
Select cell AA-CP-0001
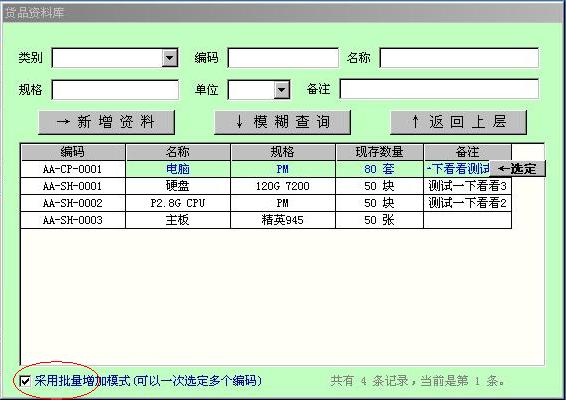[x=73, y=169]
